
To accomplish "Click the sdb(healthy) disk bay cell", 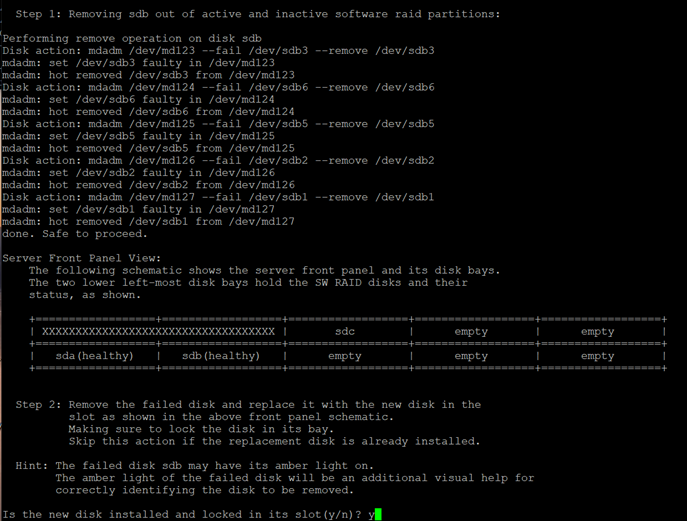I will pos(220,355).
